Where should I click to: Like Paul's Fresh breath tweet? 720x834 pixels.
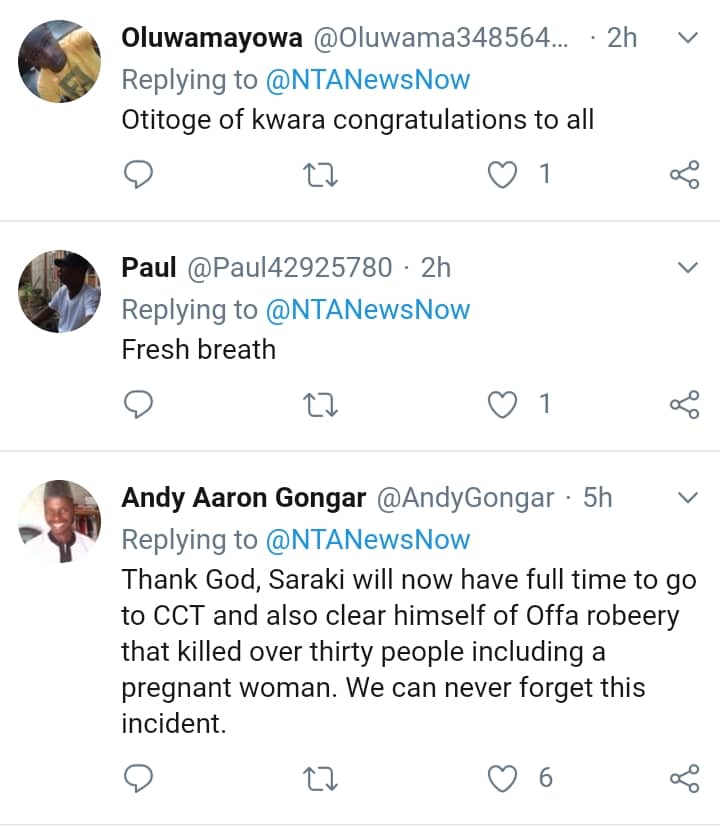(x=501, y=404)
